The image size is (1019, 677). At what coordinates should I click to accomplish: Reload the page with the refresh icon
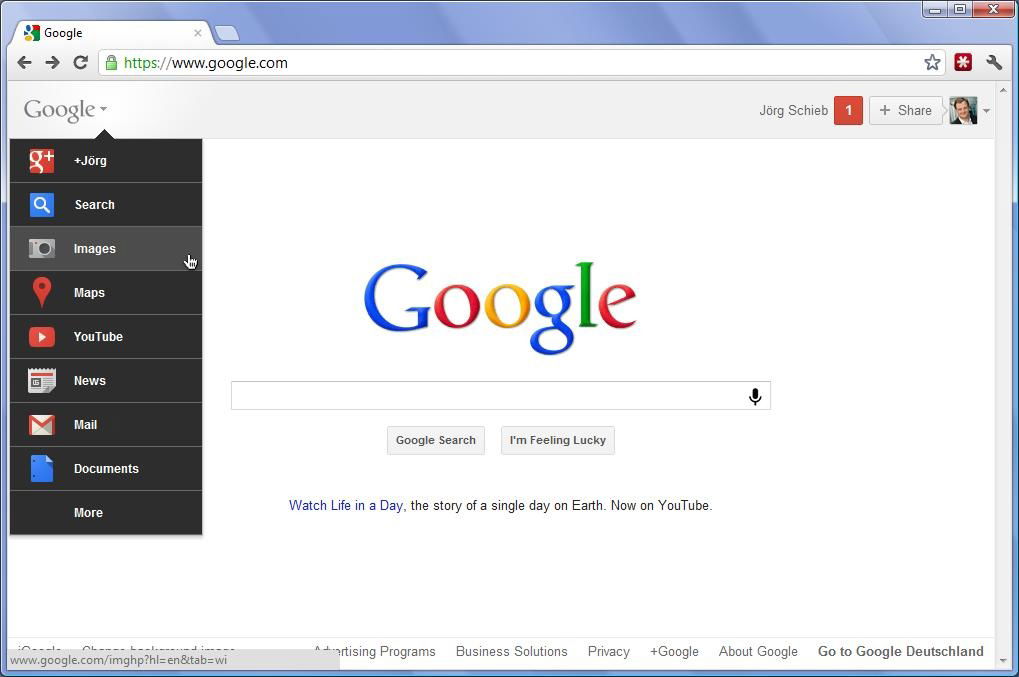[81, 62]
